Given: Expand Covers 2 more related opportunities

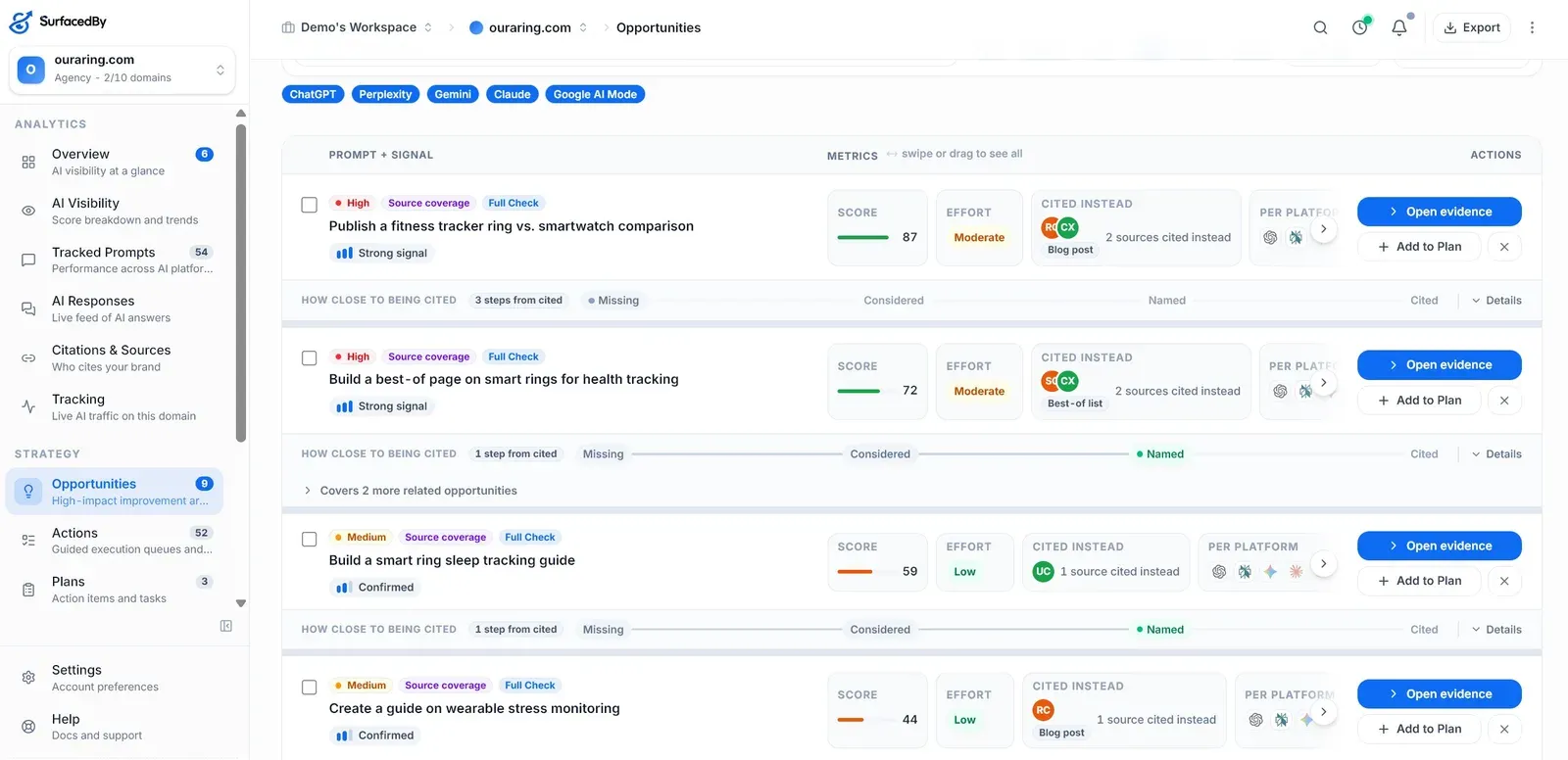Looking at the screenshot, I should point(410,491).
